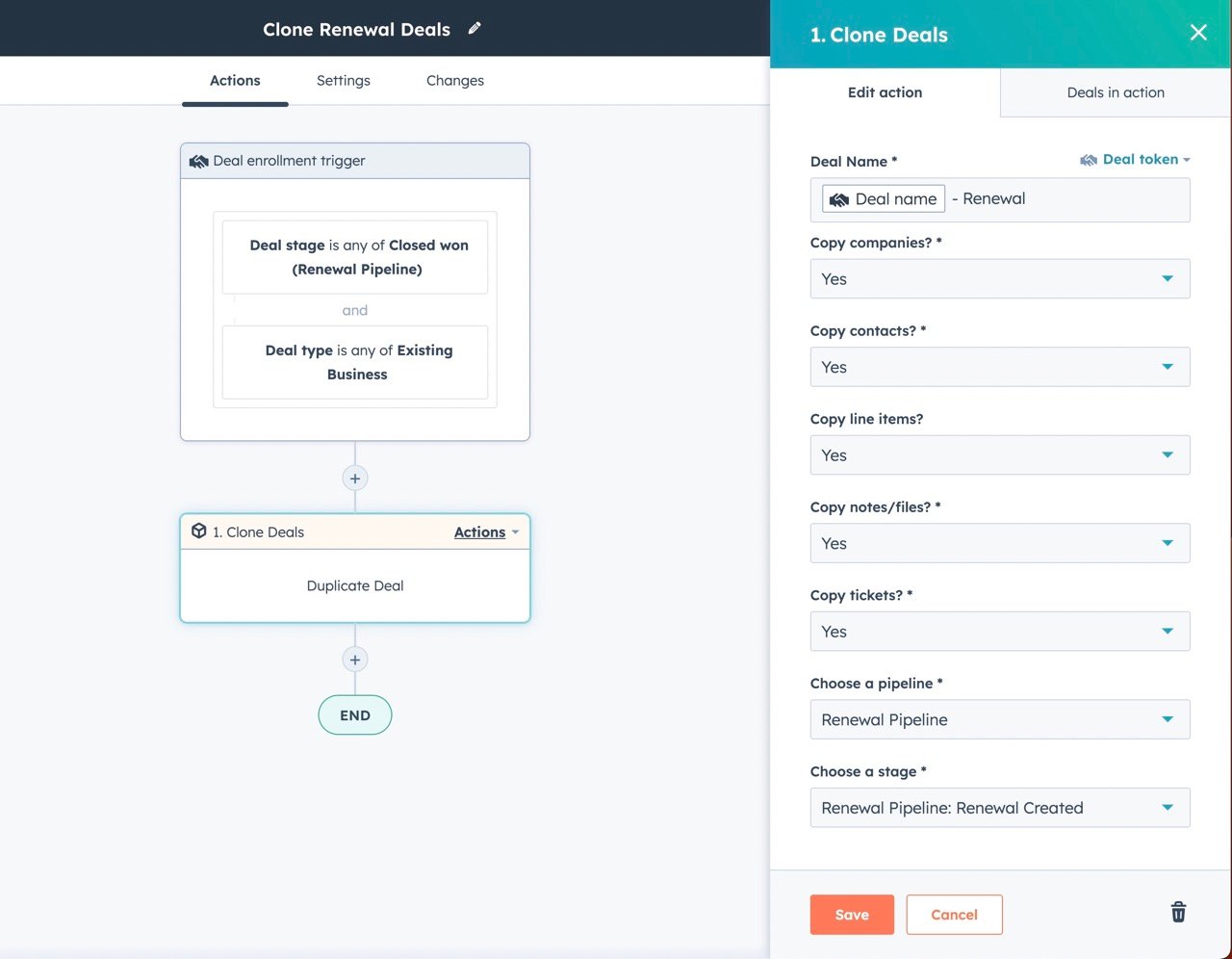
Task: Save the Clone Deals action
Action: coord(851,915)
